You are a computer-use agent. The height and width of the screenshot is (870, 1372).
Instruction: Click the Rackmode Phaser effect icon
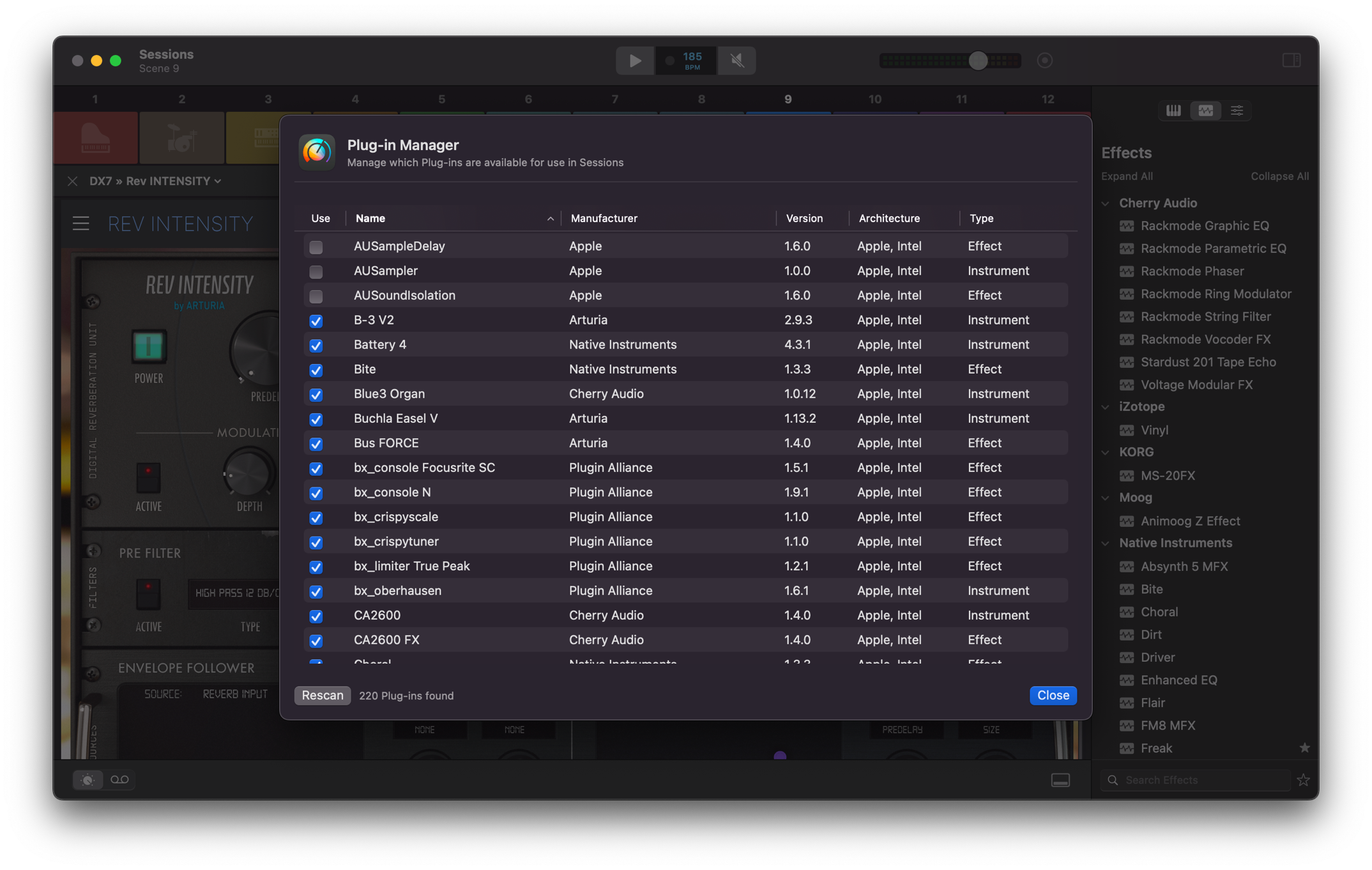tap(1127, 271)
